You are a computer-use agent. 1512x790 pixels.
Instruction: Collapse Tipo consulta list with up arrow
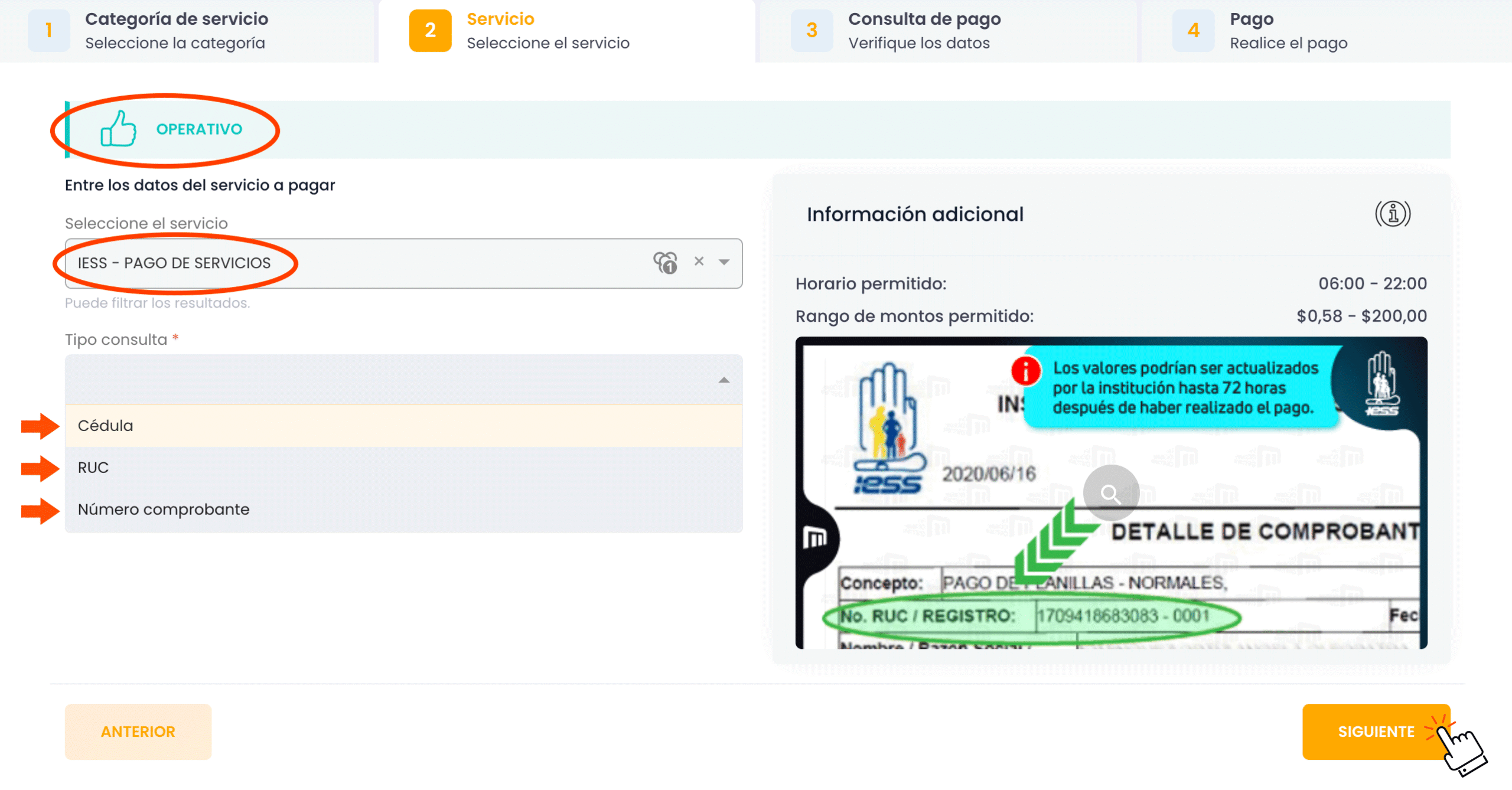[724, 380]
